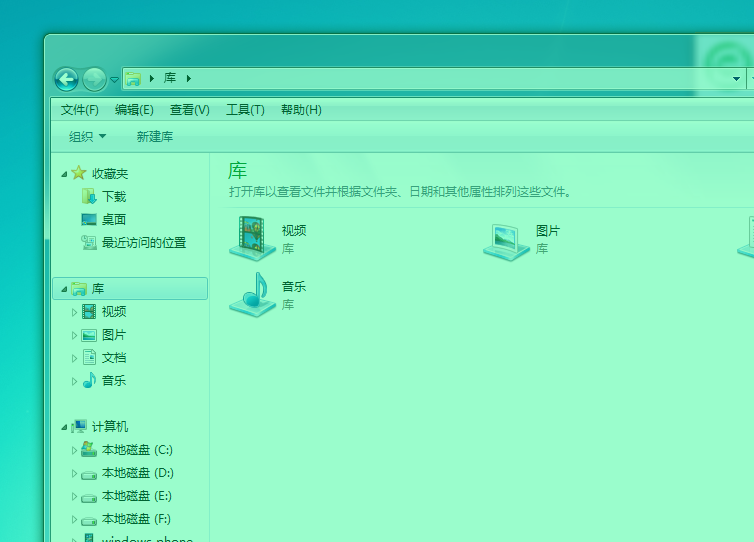Collapse the 计算机 tree section
Viewport: 754px width, 542px height.
tap(65, 427)
